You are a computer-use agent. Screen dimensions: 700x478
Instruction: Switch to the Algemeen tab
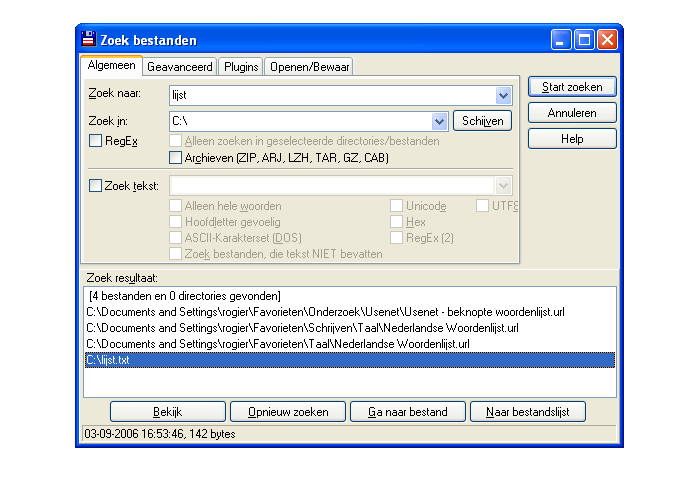click(x=111, y=66)
